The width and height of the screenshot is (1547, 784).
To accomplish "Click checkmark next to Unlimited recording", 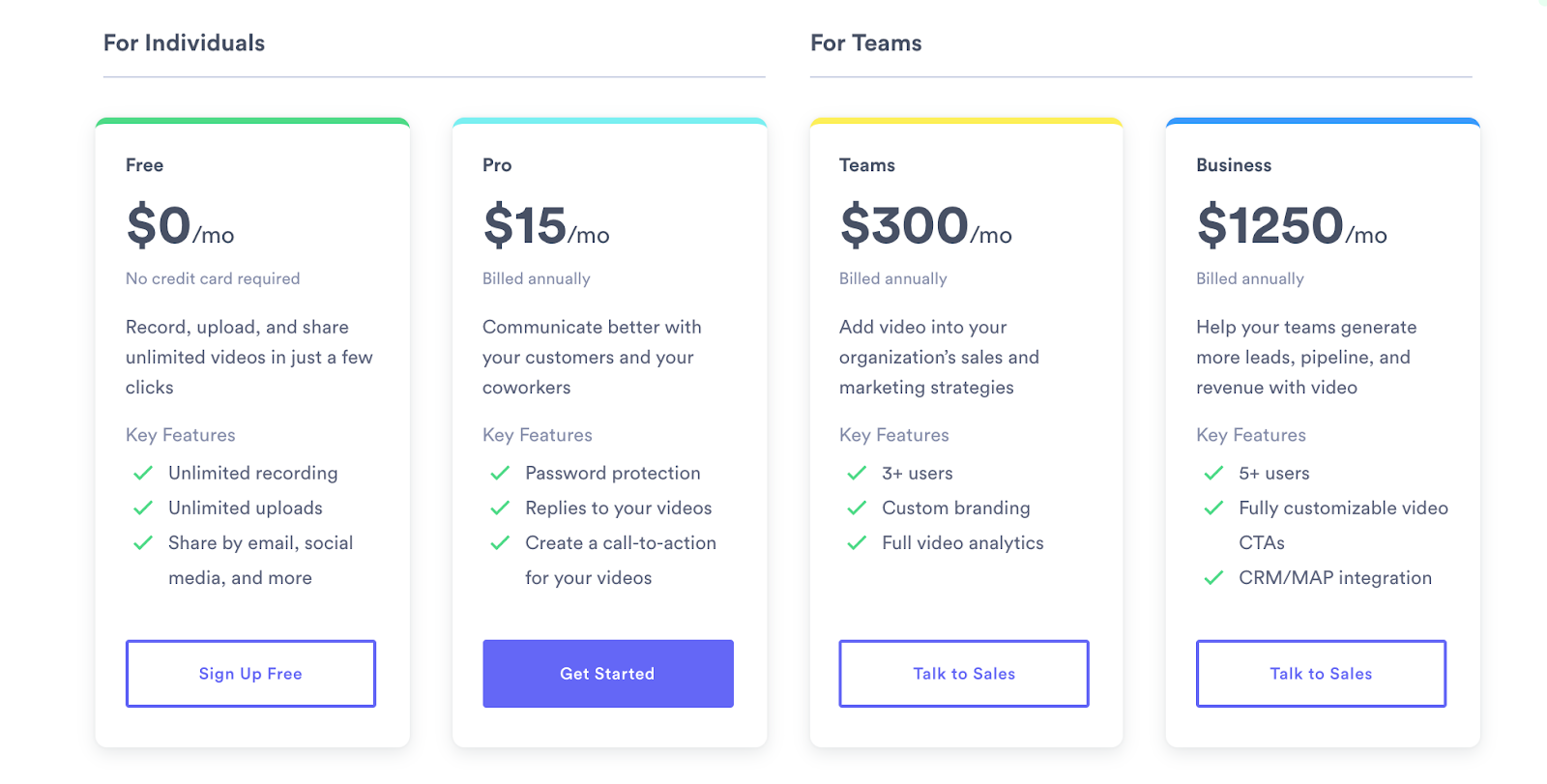I will 143,473.
